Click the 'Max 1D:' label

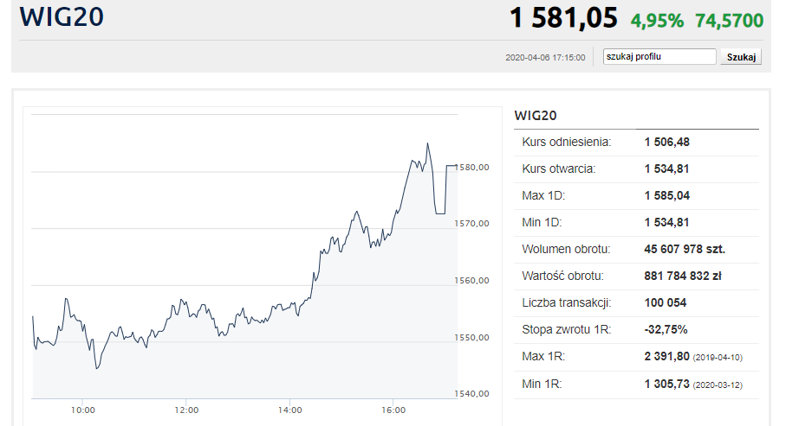click(543, 195)
